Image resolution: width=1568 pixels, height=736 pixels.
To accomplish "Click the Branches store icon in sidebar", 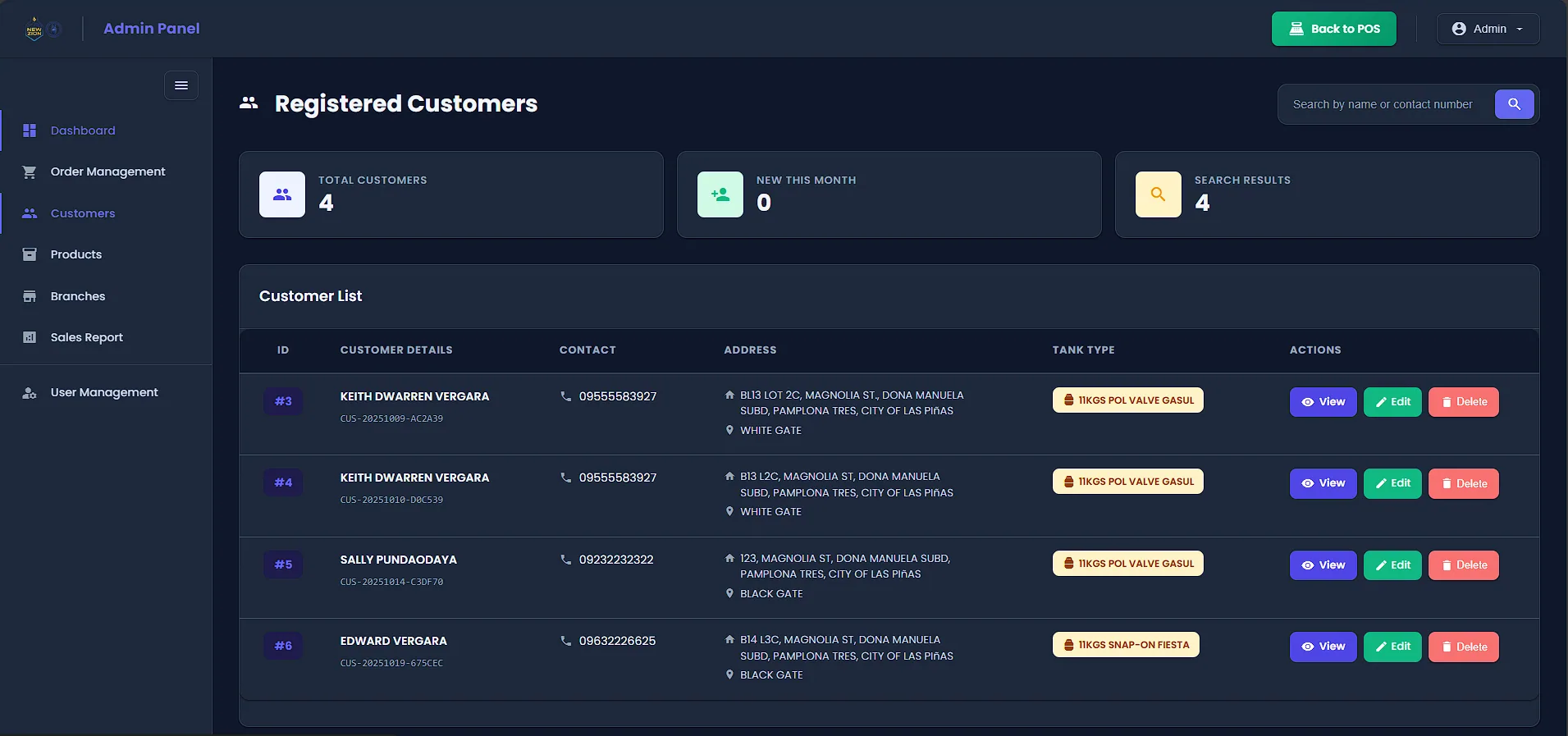I will (30, 296).
